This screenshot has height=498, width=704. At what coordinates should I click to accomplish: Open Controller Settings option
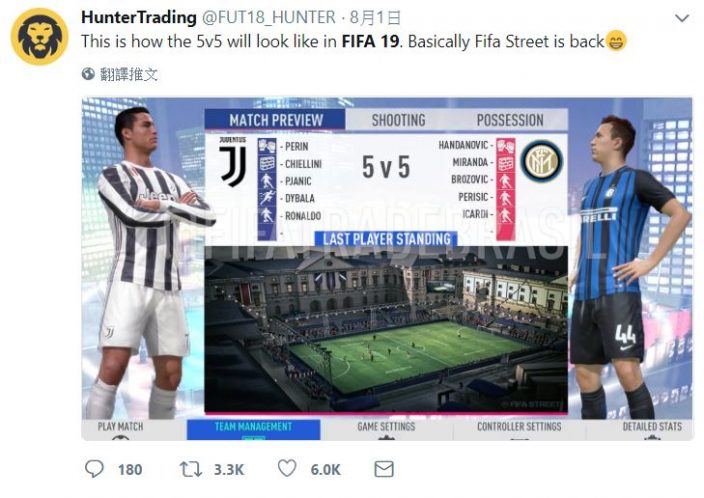[x=519, y=429]
